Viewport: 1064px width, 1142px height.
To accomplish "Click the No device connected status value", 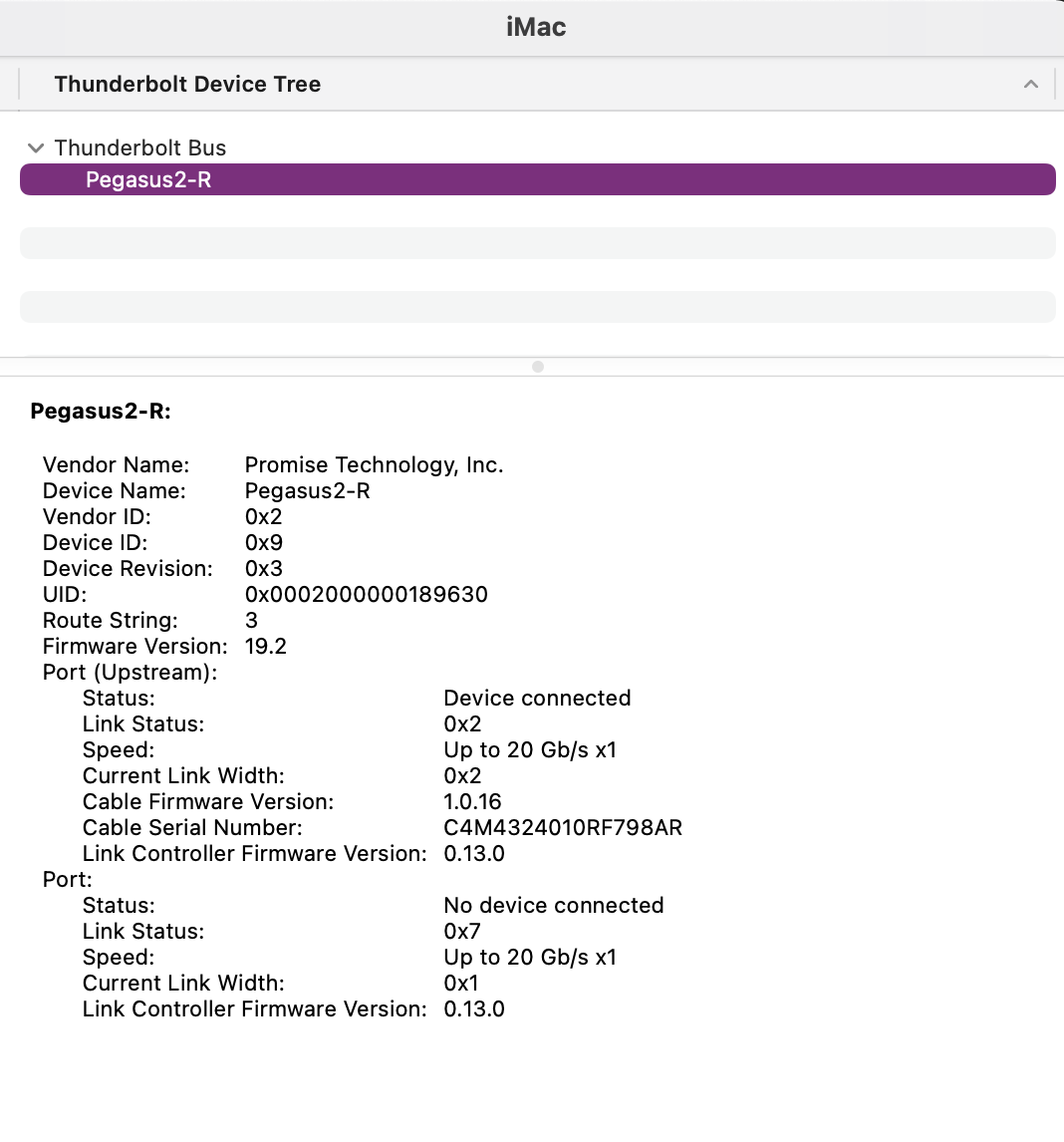I will tap(554, 905).
